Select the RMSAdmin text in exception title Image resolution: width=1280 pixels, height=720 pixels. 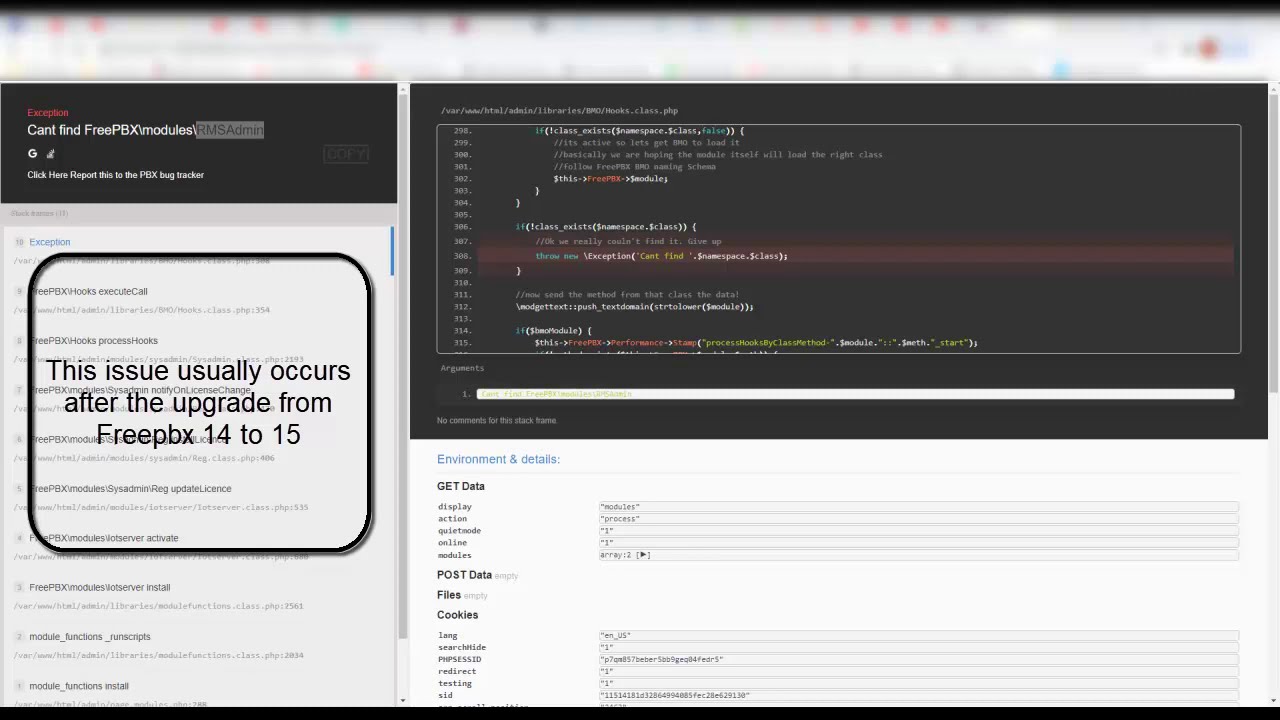[230, 130]
